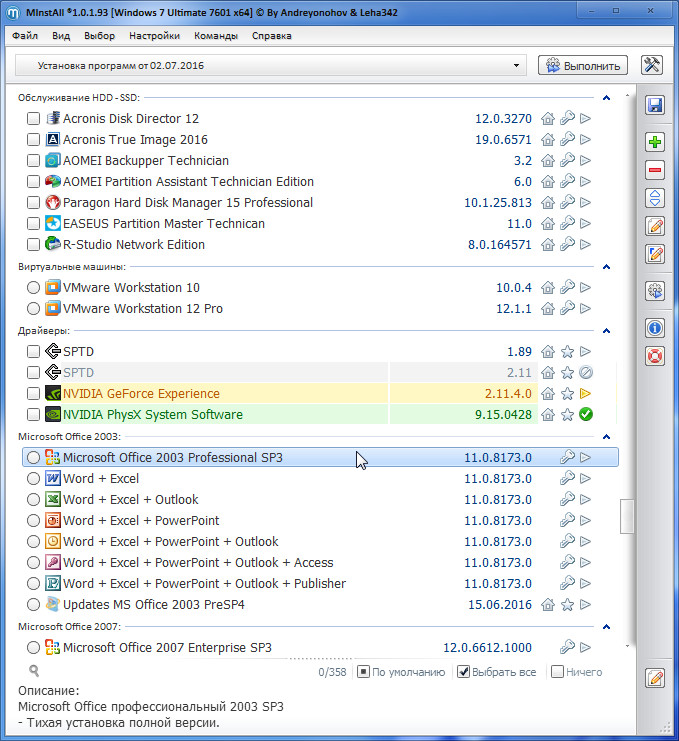The image size is (679, 741).
Task: Click the green checkmark for NVIDIA PhysX
Action: [586, 414]
